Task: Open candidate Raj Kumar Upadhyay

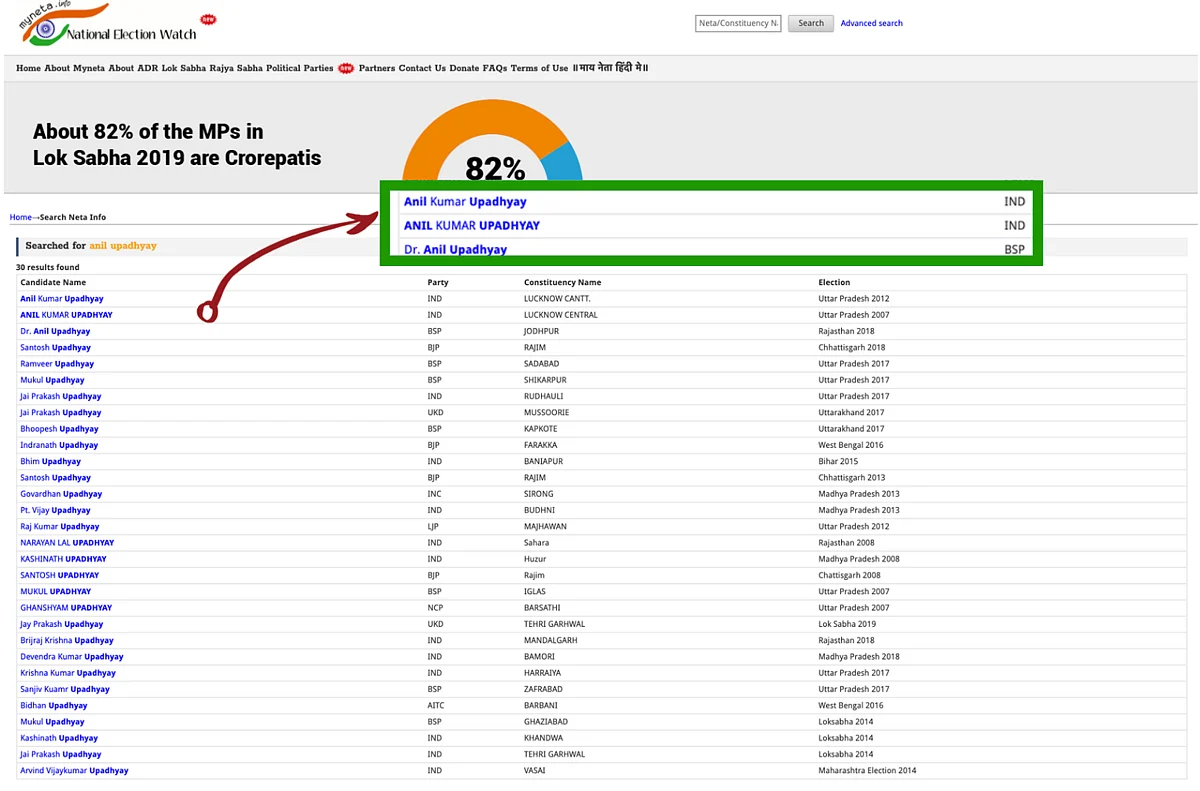Action: pos(60,527)
